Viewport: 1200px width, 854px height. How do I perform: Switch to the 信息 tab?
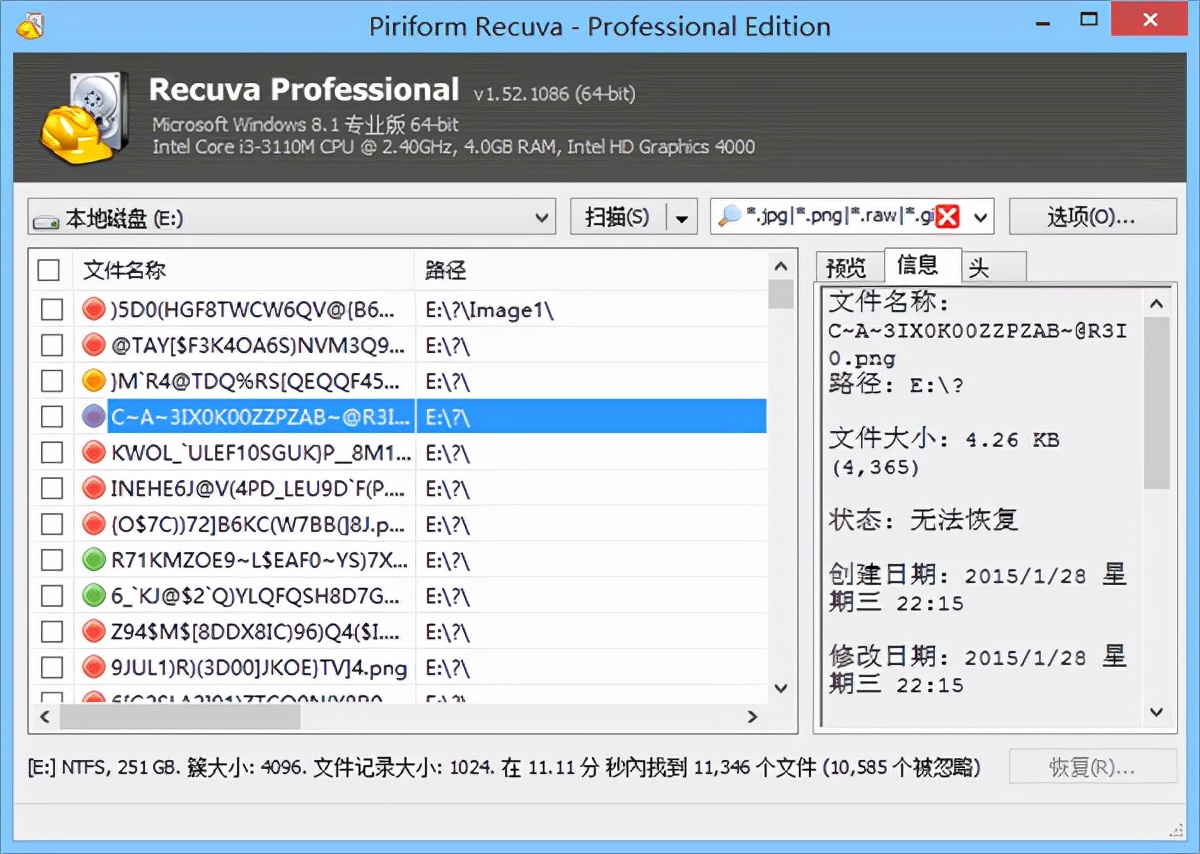[922, 264]
